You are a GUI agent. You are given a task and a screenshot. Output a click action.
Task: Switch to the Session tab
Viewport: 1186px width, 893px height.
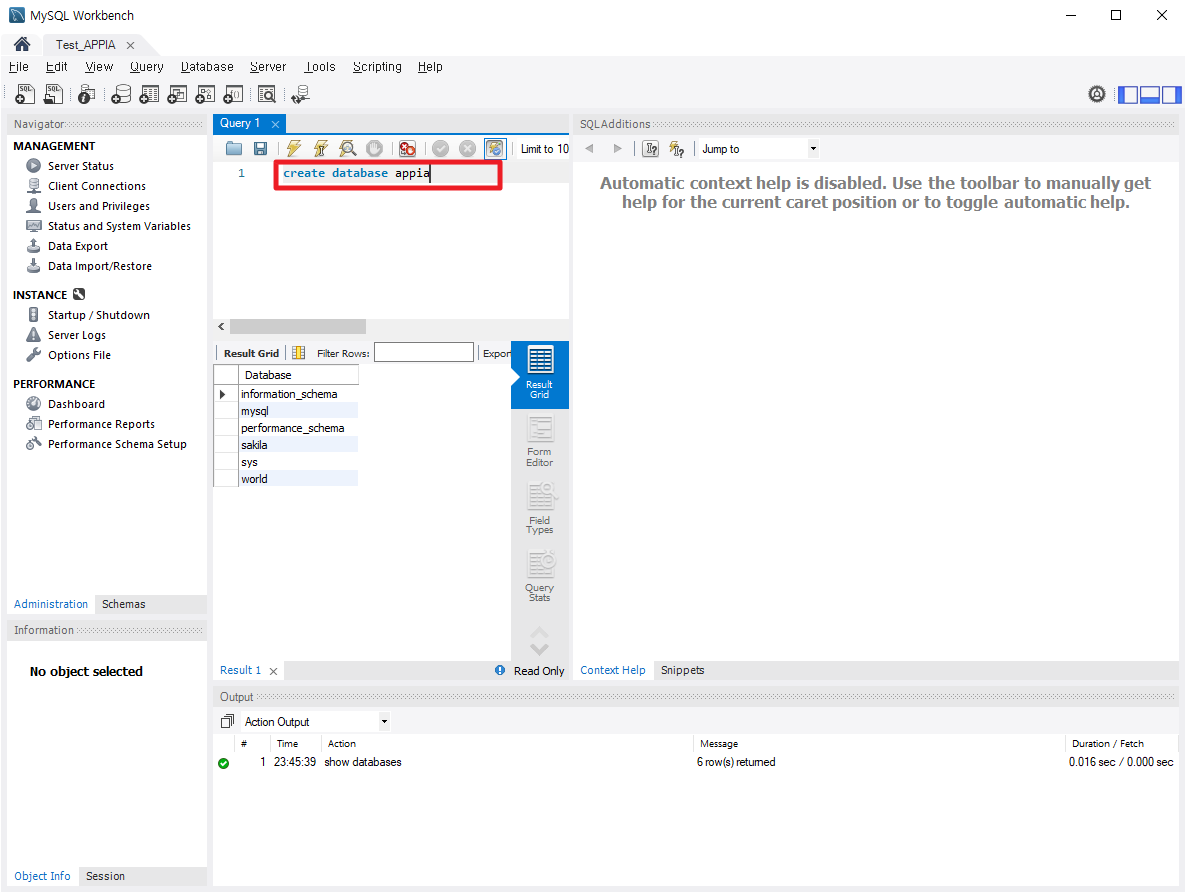(x=105, y=876)
